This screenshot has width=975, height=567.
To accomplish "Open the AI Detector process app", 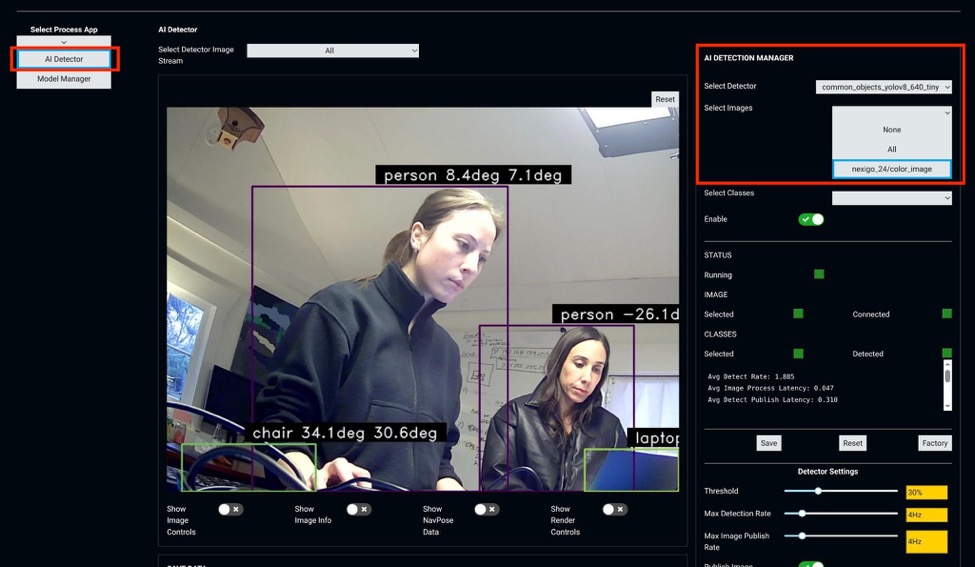I will click(64, 59).
